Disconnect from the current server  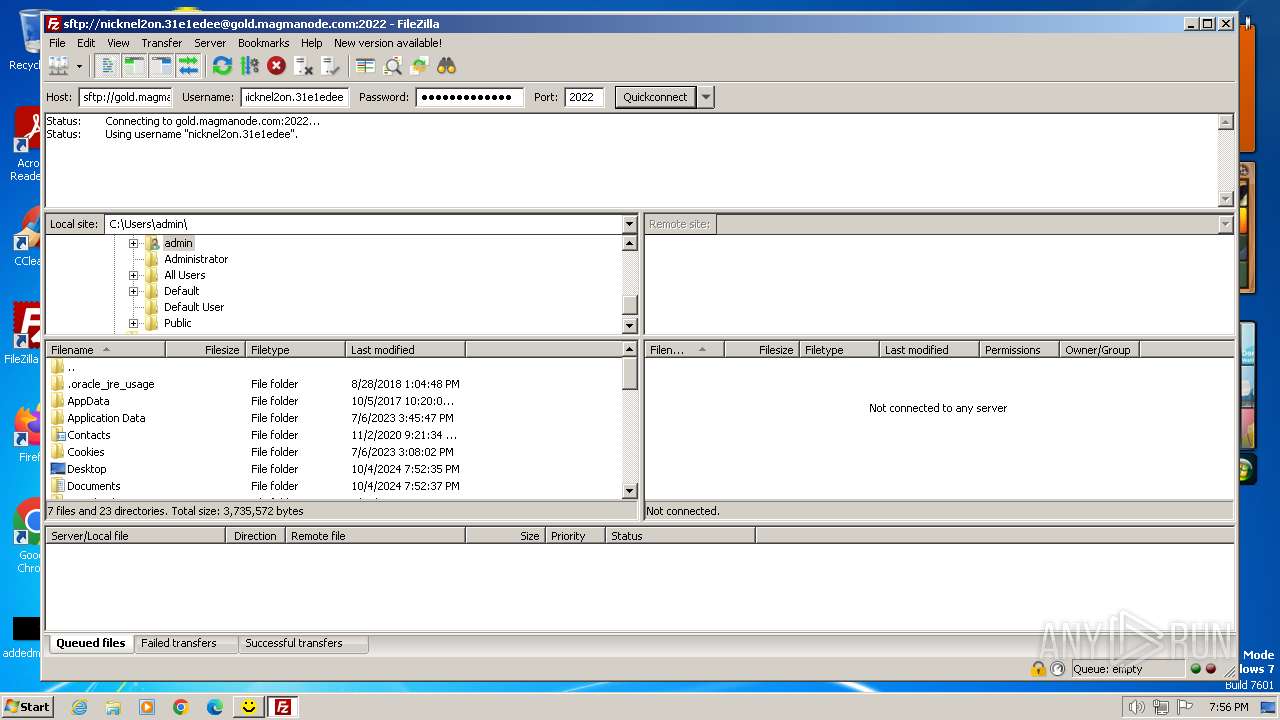(303, 66)
